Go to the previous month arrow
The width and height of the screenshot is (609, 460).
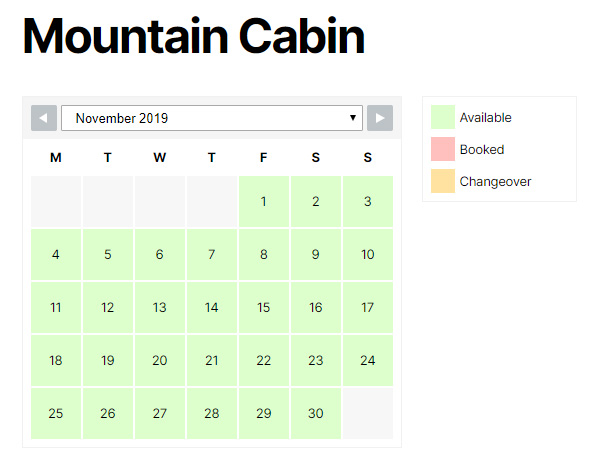point(44,118)
